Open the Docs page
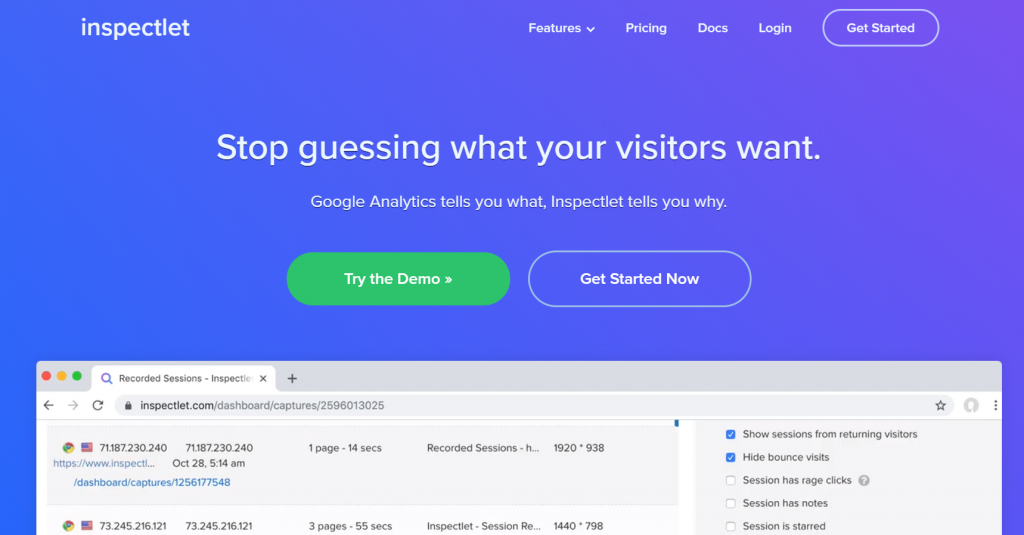This screenshot has height=535, width=1024. click(x=712, y=28)
